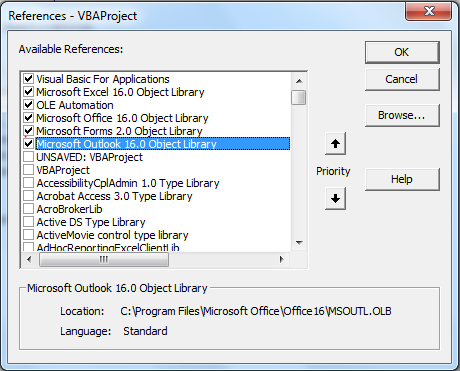Click the vertical scrollbar thumb
This screenshot has height=371, width=460.
point(299,97)
